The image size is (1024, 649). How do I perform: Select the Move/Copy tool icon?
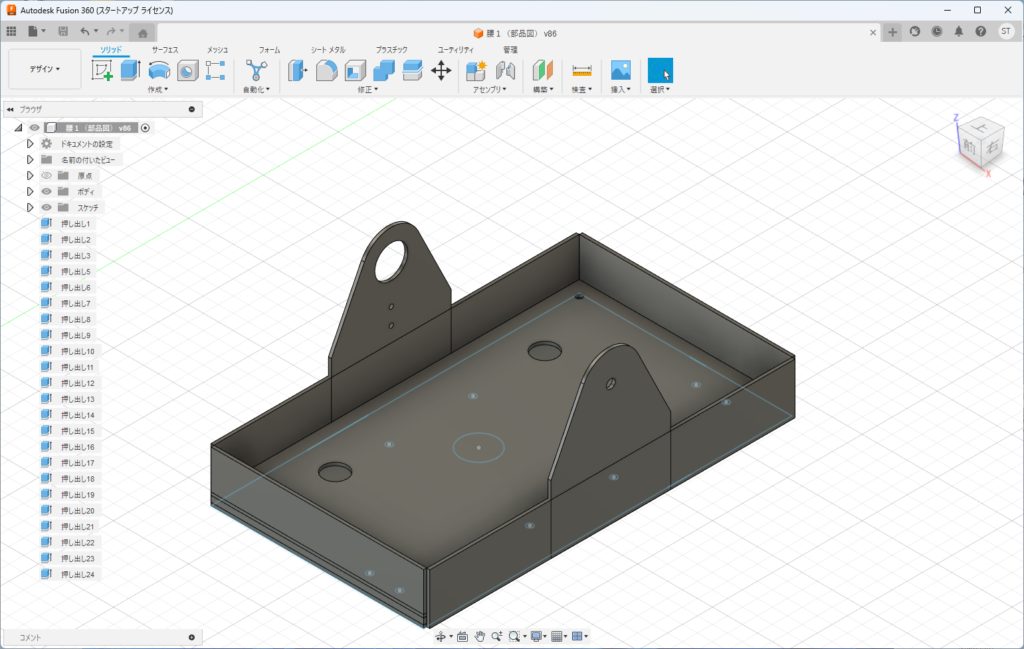[441, 71]
